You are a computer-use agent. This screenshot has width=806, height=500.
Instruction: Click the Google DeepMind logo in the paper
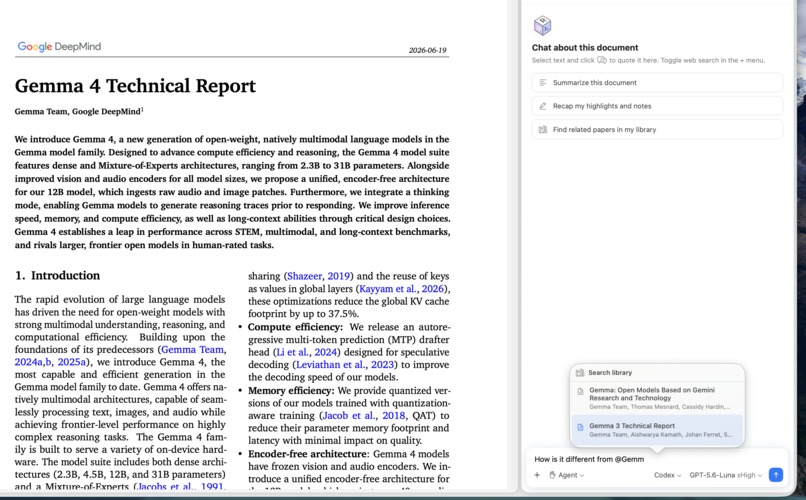[59, 46]
